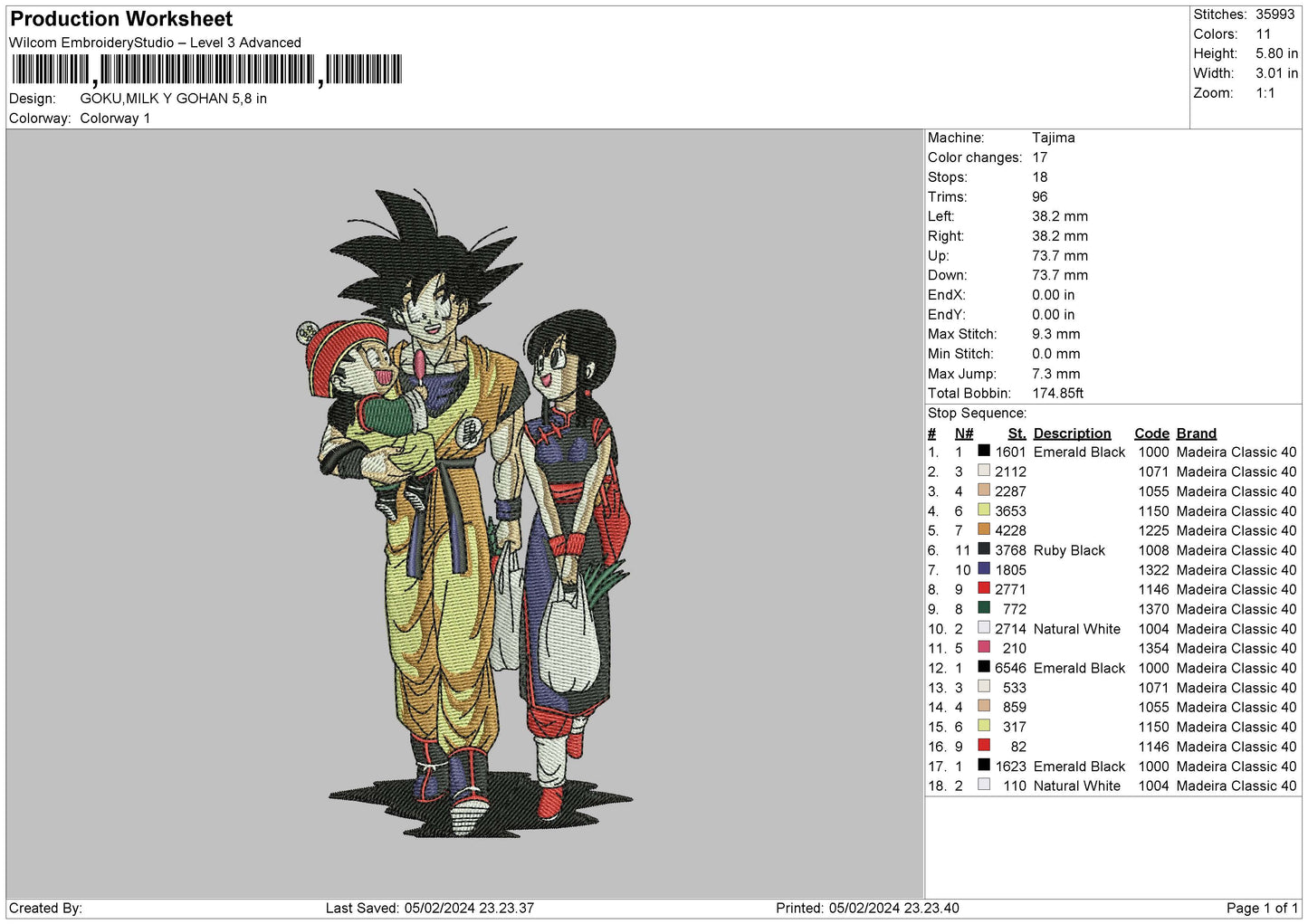Click the 'Description' column header

[x=1073, y=433]
